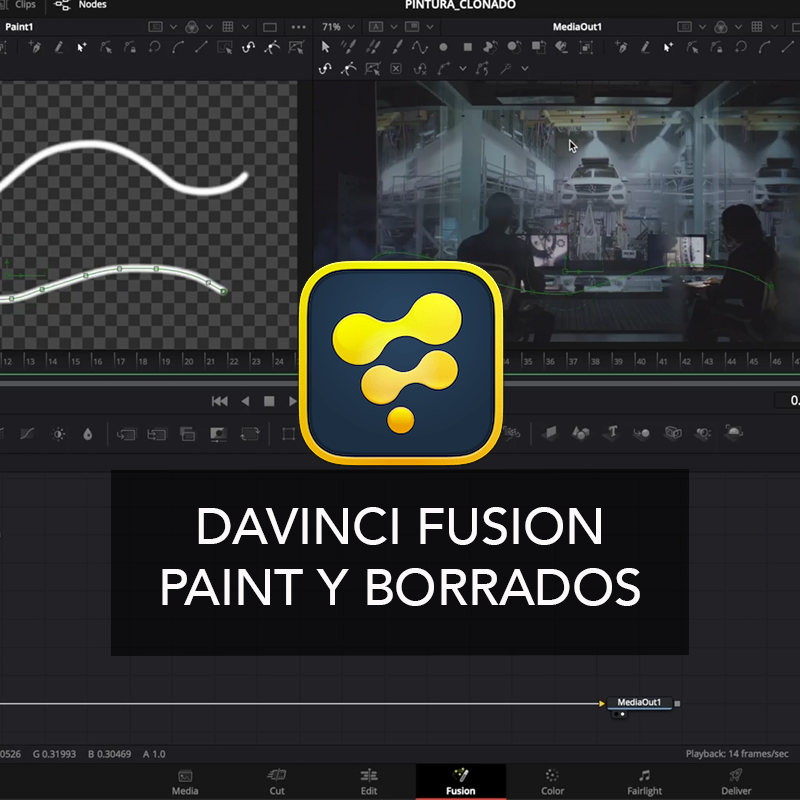Go to first frame transport button
This screenshot has width=800, height=800.
click(x=219, y=402)
